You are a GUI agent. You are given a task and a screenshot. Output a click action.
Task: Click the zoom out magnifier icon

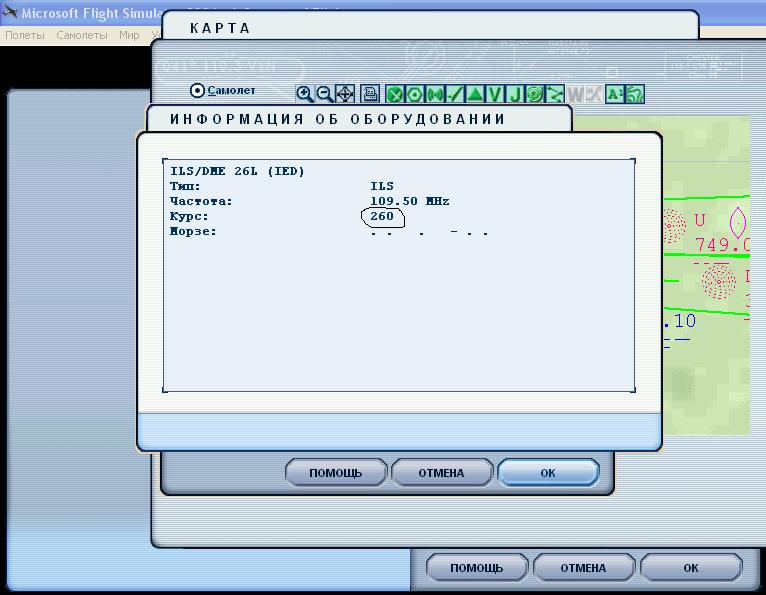tap(324, 94)
